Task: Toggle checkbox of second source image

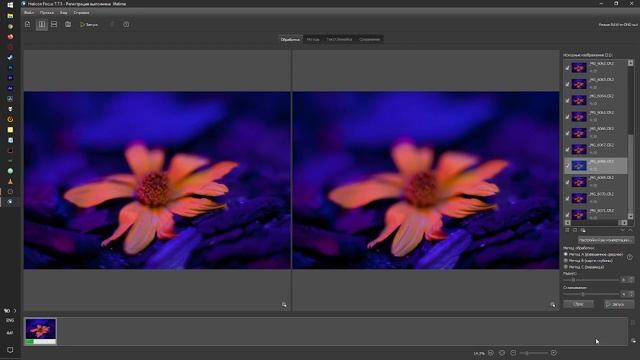Action: tap(567, 84)
